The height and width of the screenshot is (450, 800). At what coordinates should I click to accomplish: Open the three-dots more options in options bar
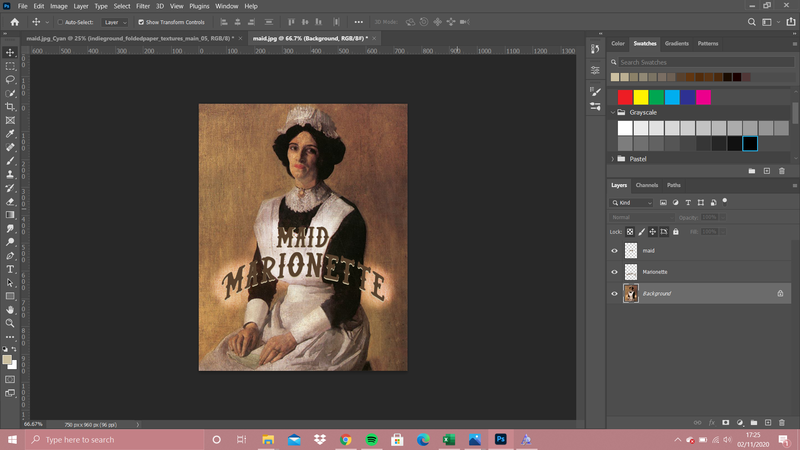coord(359,22)
